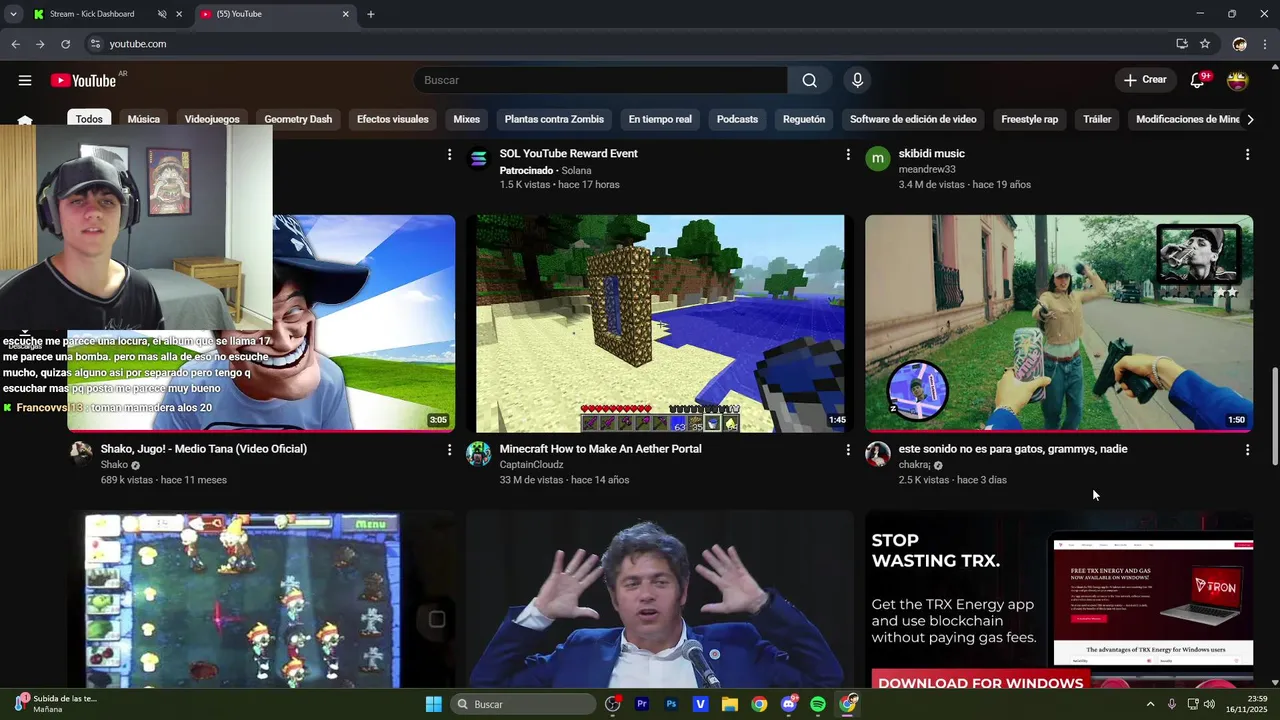Open Discord from taskbar

point(789,704)
